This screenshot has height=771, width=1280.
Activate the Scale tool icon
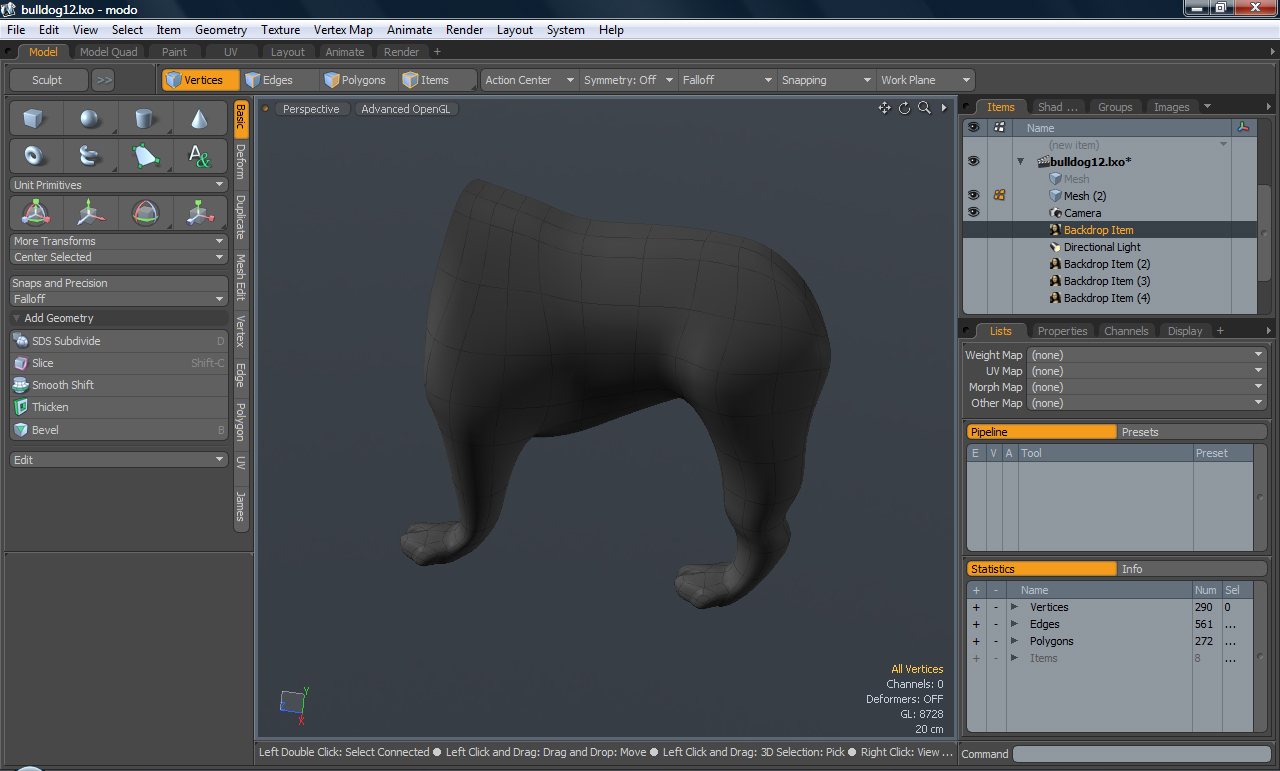[x=199, y=212]
